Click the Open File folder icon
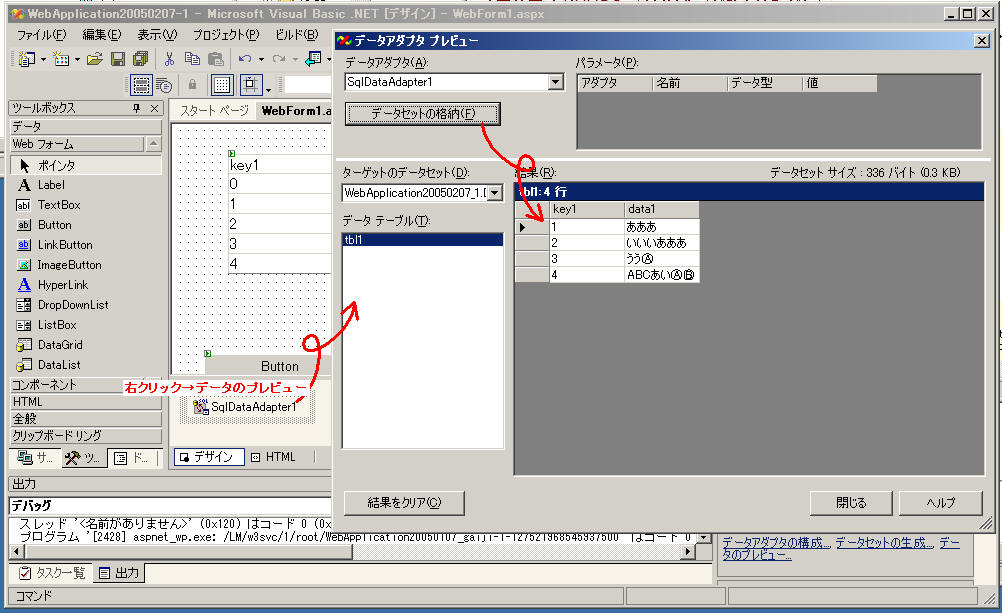 click(x=94, y=59)
